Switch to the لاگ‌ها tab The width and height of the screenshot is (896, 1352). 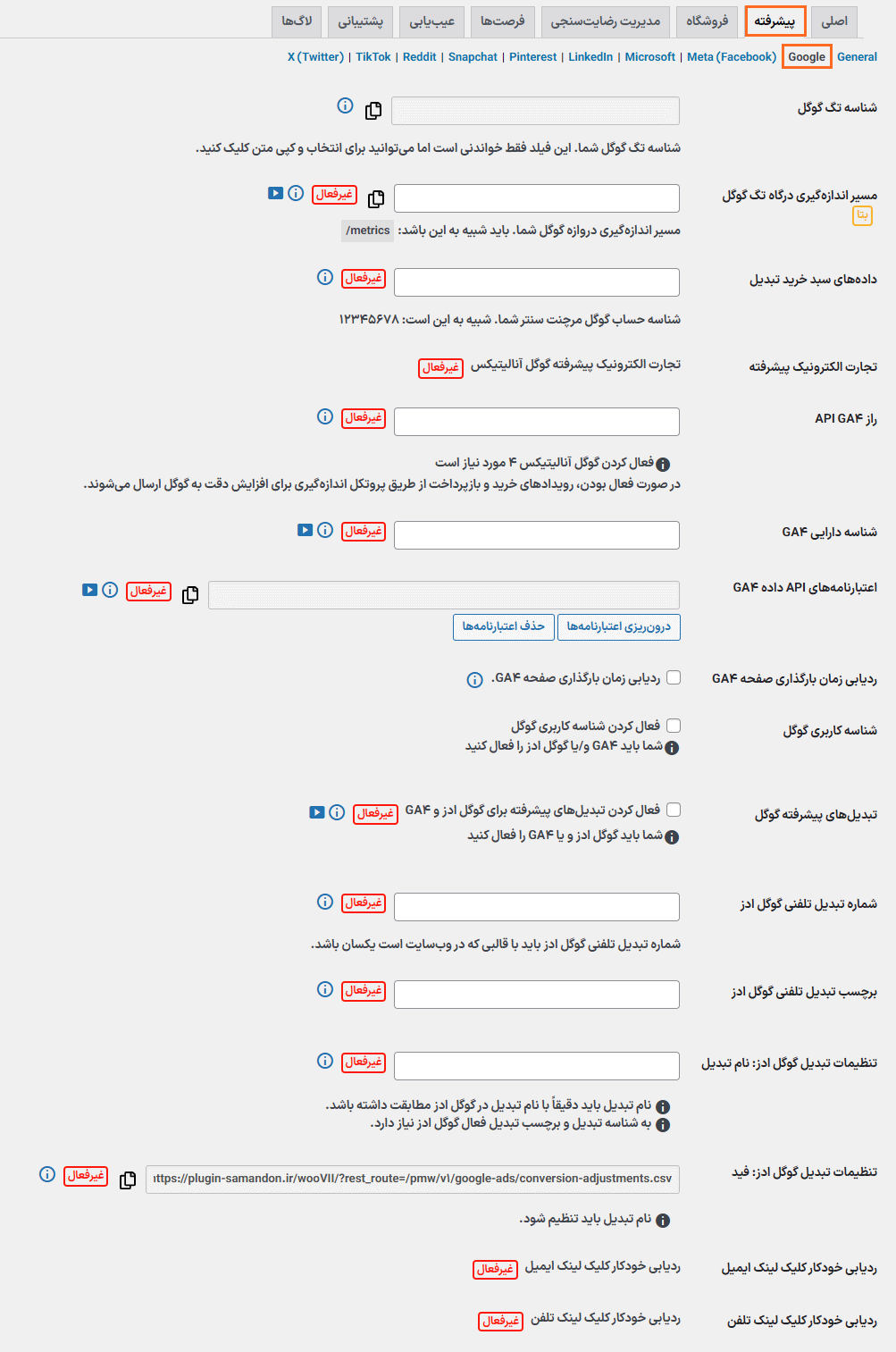[295, 21]
